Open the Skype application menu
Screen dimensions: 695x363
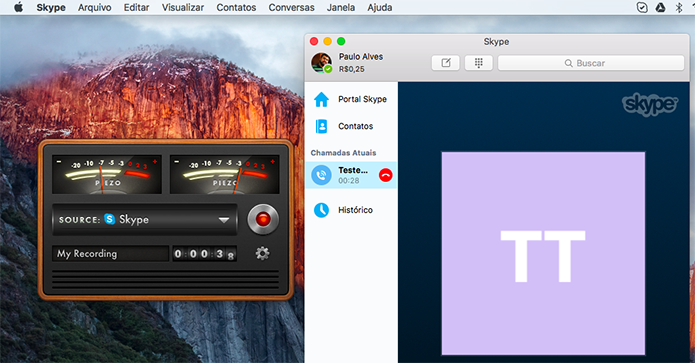[x=51, y=8]
